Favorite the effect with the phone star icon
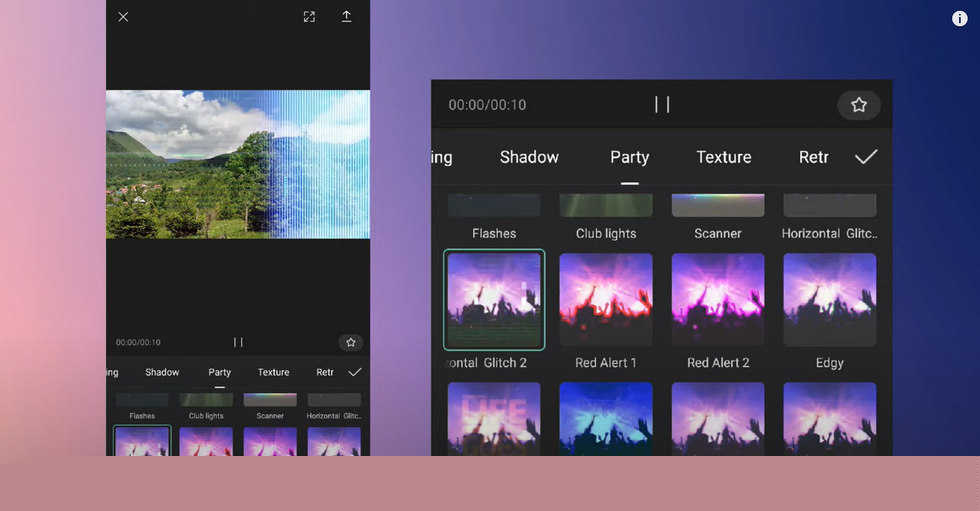 pos(351,342)
